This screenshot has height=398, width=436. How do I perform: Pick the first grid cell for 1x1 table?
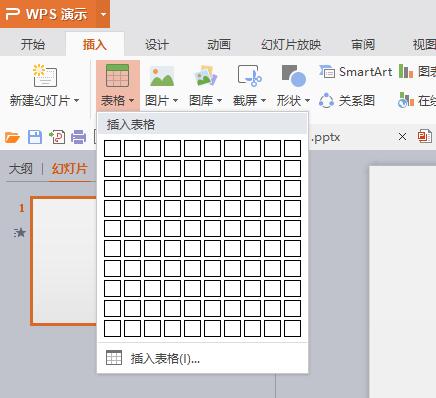pos(112,148)
